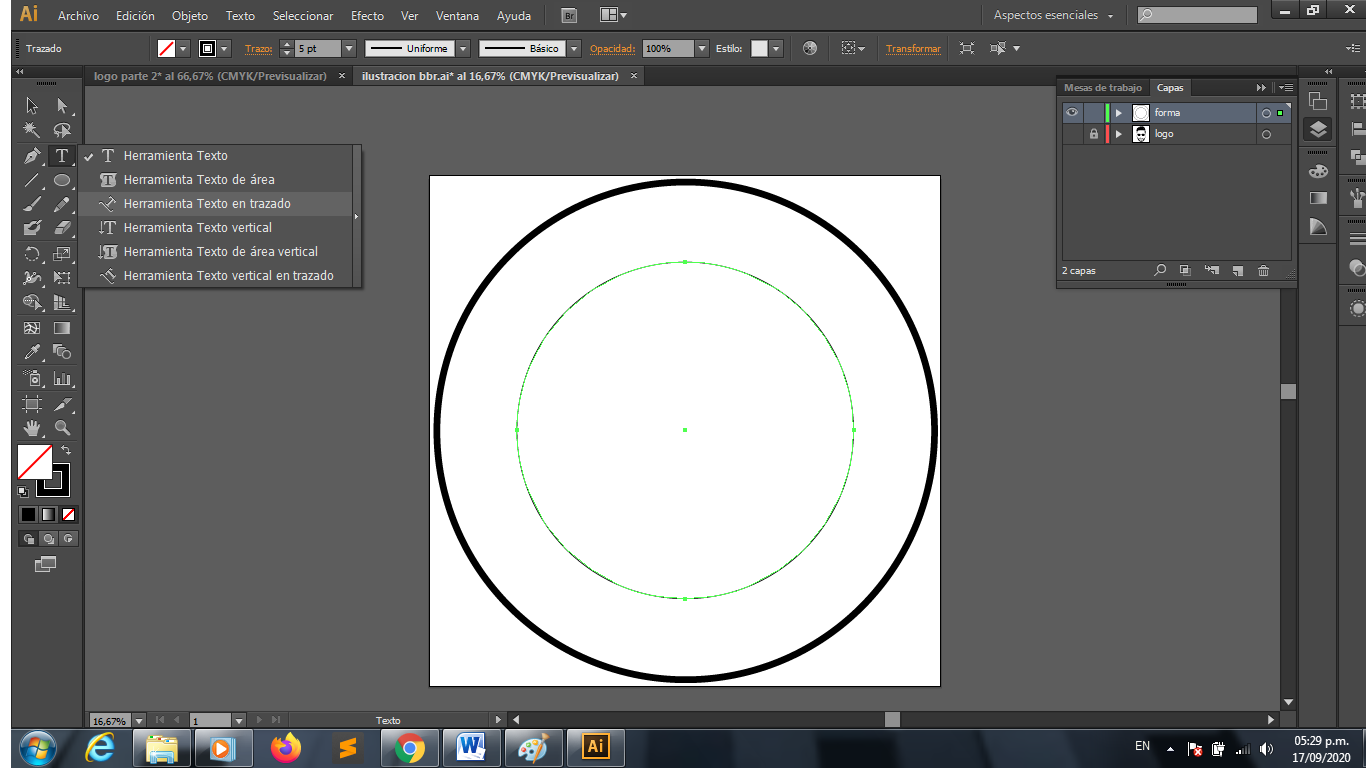Choose Herramienta Texto en trazado
The width and height of the screenshot is (1366, 768).
point(217,204)
